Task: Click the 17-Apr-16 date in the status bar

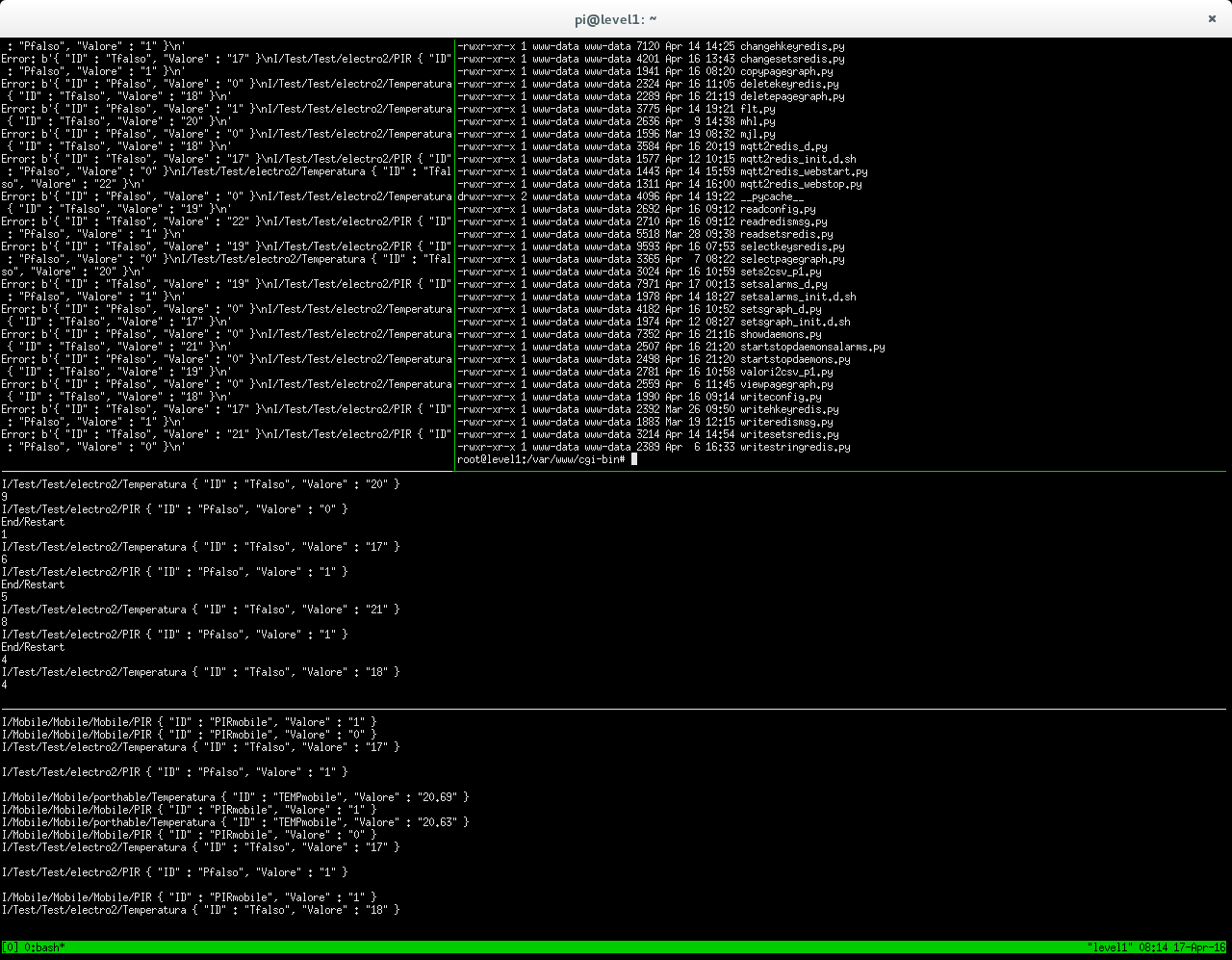Action: coord(1197,947)
